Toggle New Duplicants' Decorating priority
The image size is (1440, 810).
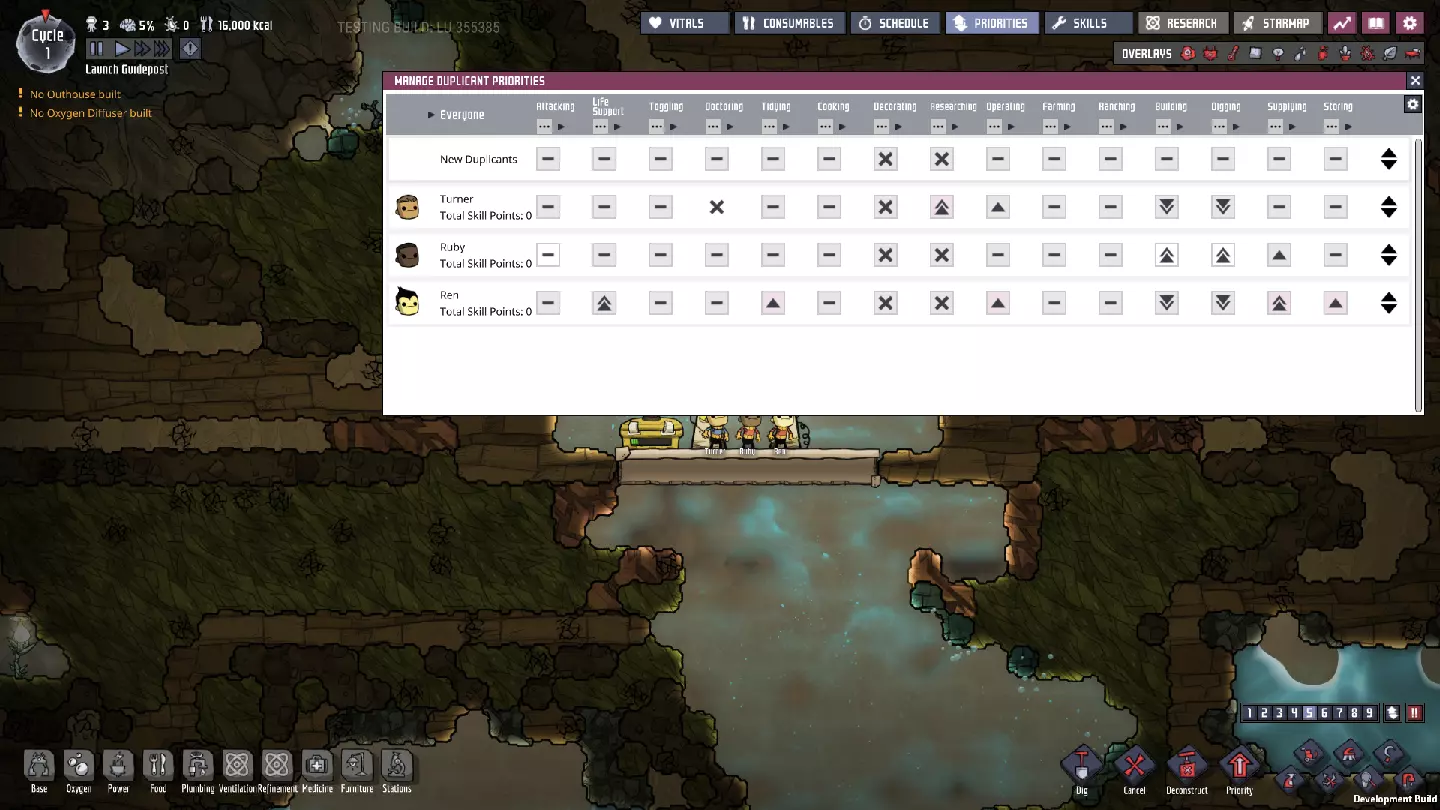coord(886,159)
